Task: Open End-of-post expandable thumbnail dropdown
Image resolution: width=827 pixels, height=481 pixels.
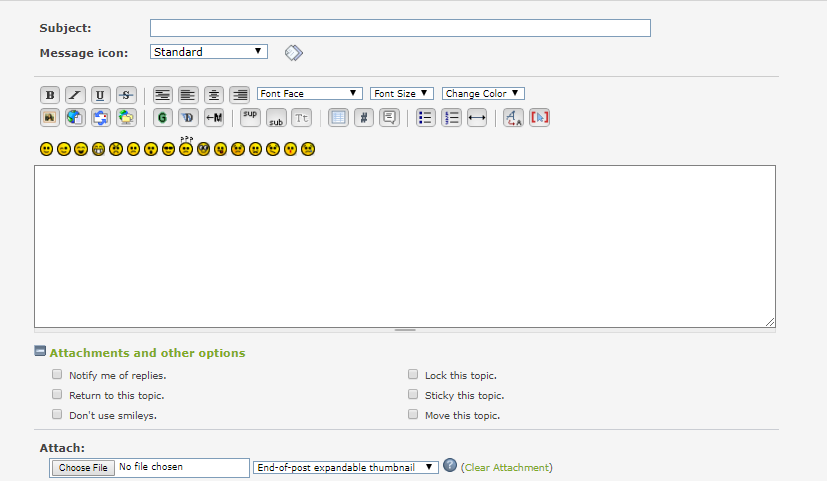Action: point(345,467)
